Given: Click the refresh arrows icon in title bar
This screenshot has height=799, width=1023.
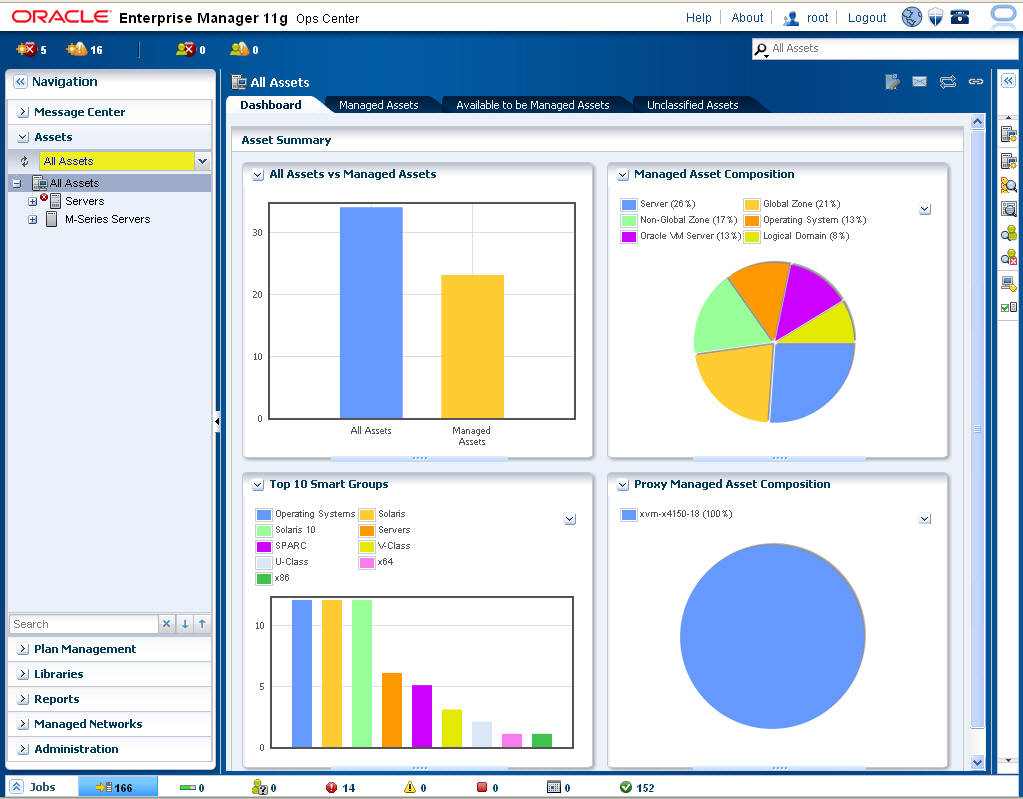Looking at the screenshot, I should click(x=947, y=82).
